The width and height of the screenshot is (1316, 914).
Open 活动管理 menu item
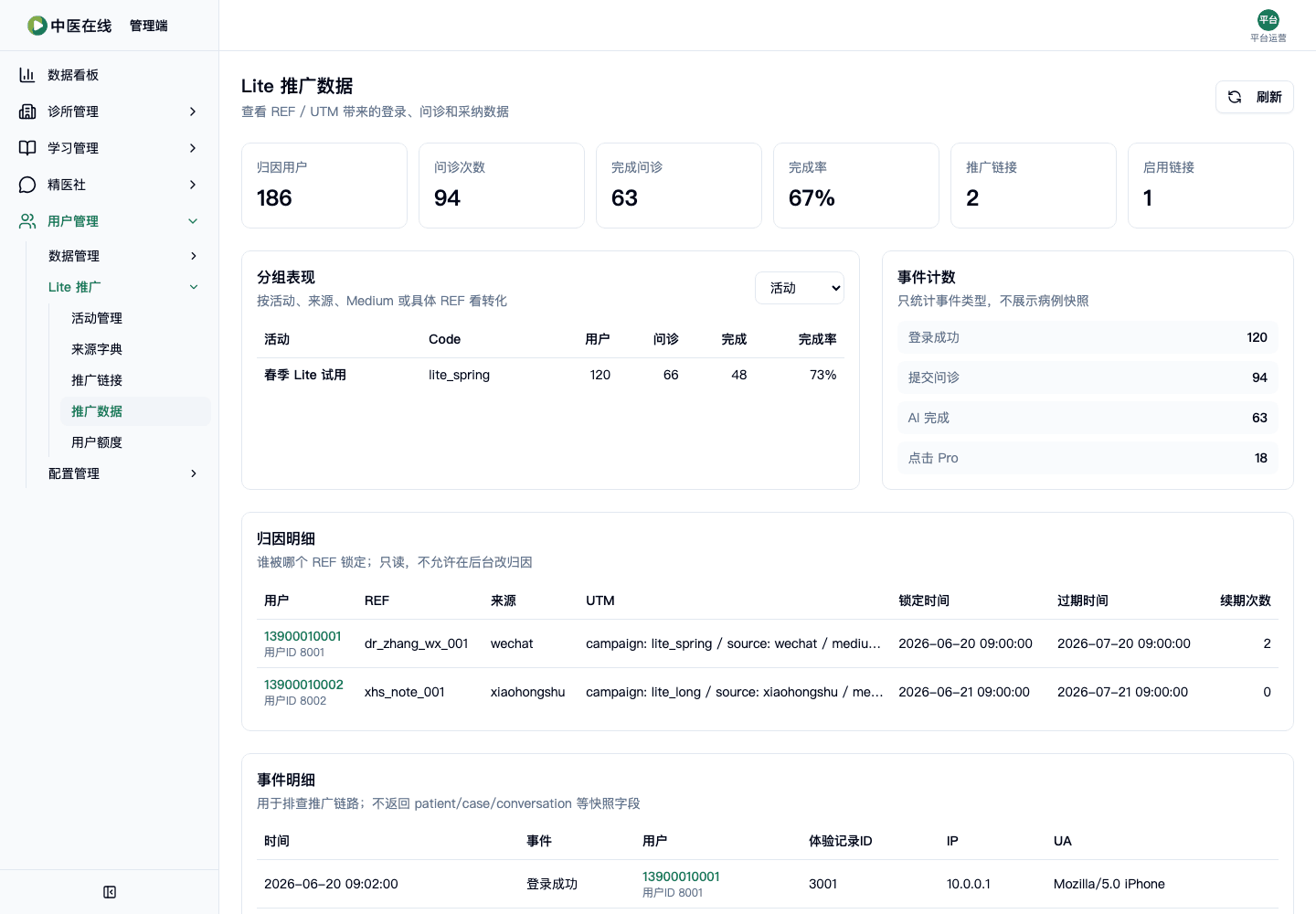click(97, 318)
